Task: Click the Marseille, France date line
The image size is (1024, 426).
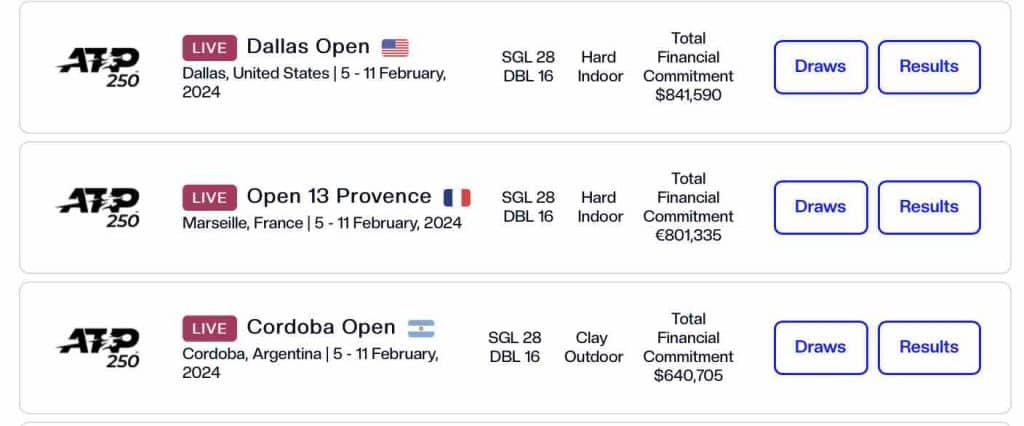Action: 322,223
